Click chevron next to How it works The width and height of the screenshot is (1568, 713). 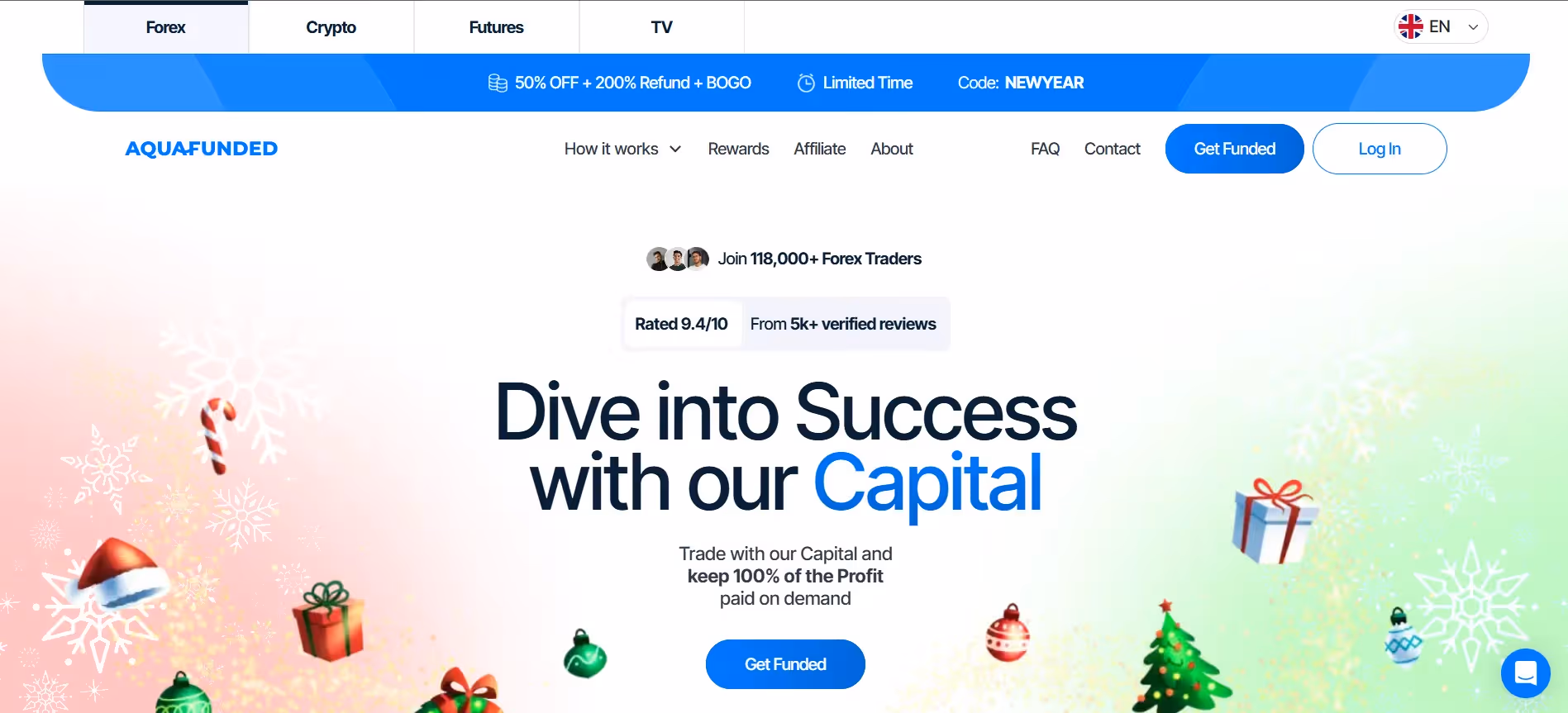[x=675, y=149]
